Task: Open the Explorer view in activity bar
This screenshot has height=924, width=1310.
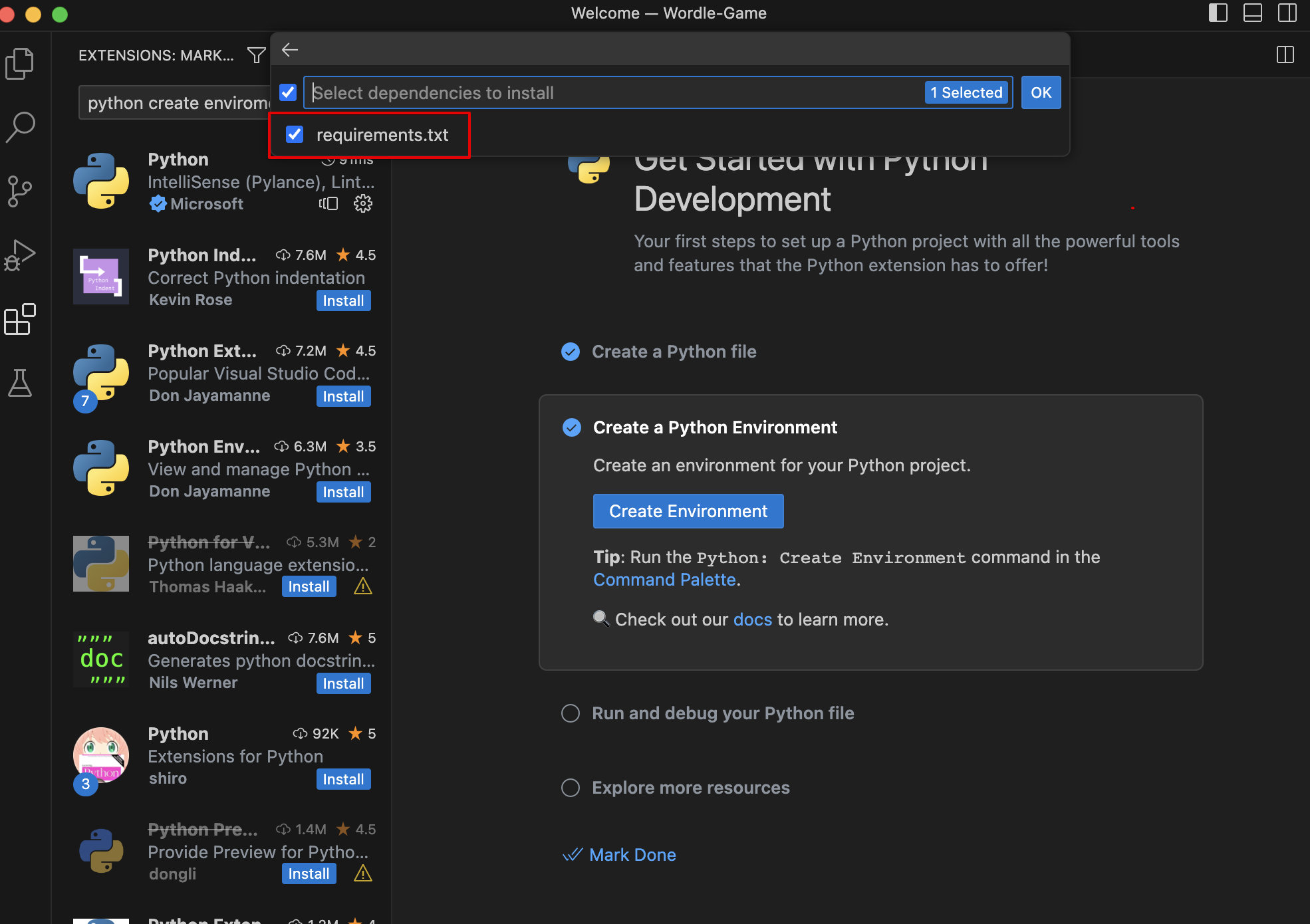Action: click(20, 64)
